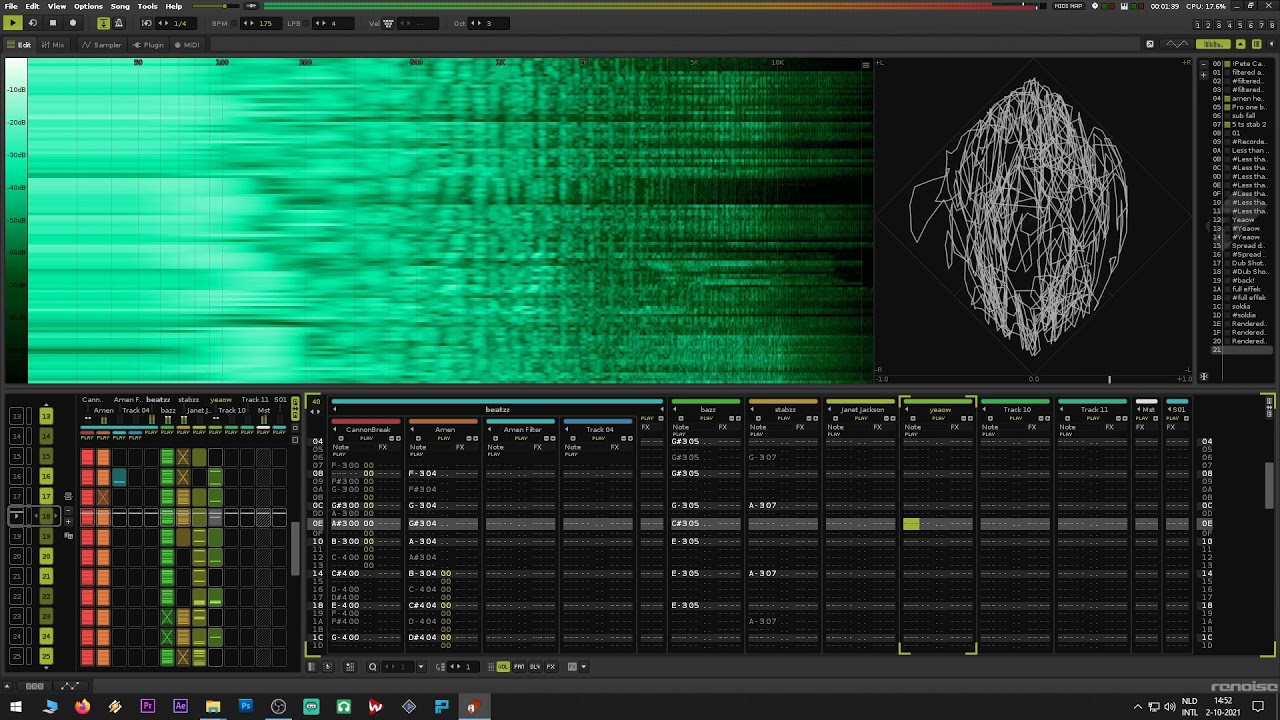Toggle the DLY column button

click(535, 667)
